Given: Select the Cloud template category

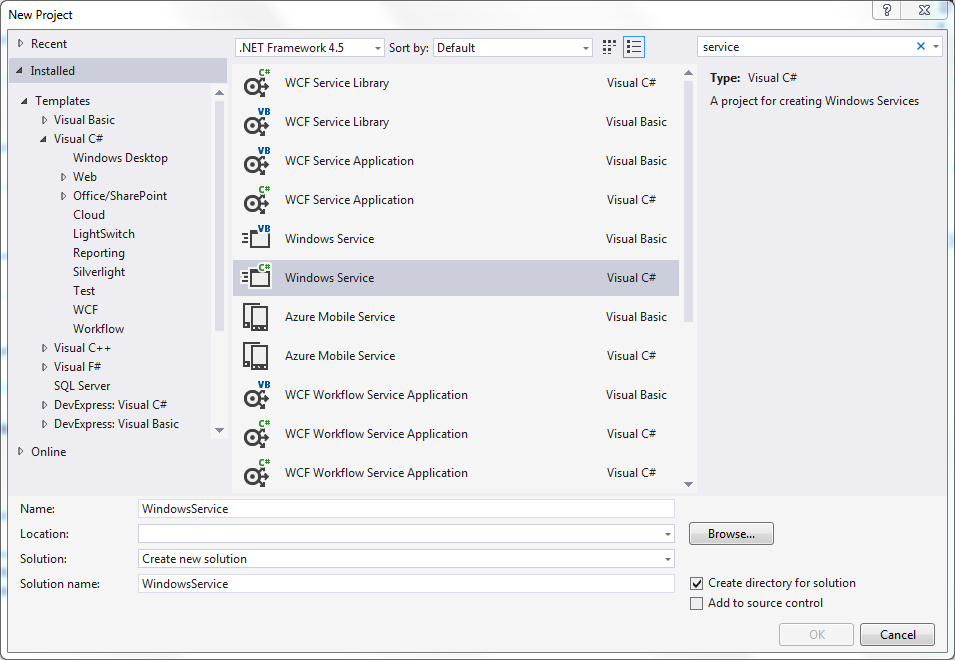Looking at the screenshot, I should point(89,215).
